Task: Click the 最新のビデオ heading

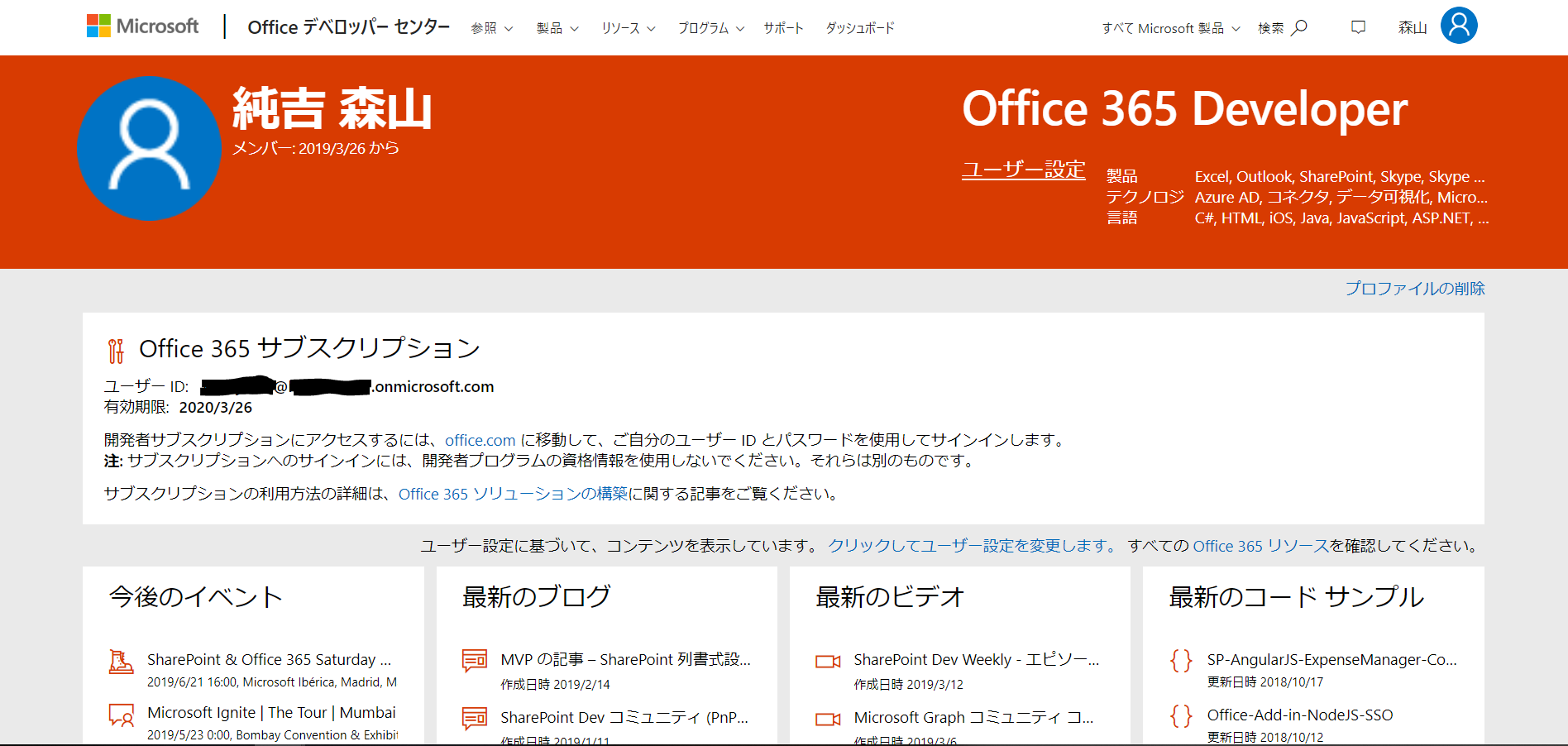Action: click(890, 597)
